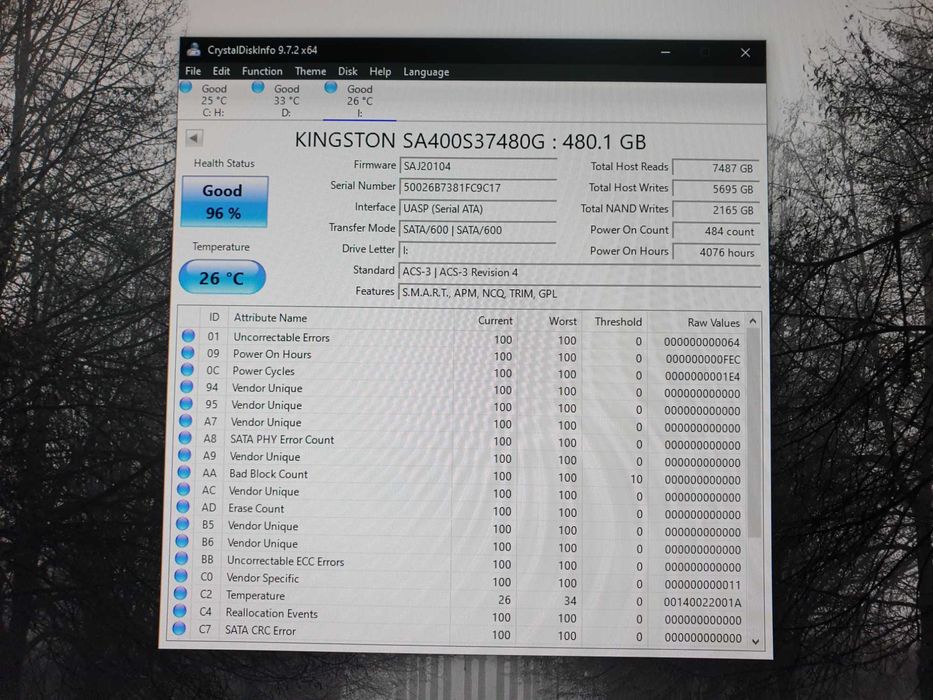Click the Raw Values column header
Viewport: 933px width, 700px height.
[713, 322]
